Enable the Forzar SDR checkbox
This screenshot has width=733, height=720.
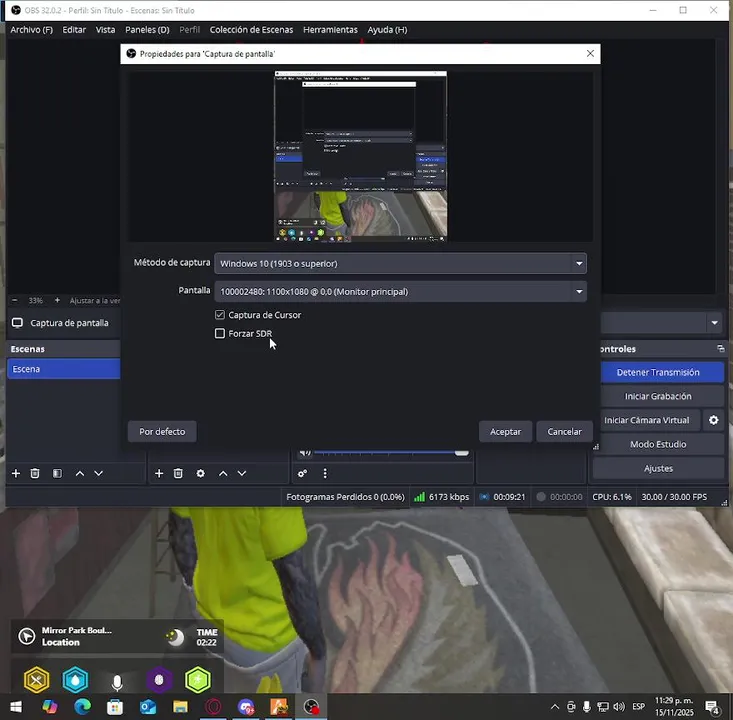[x=220, y=333]
